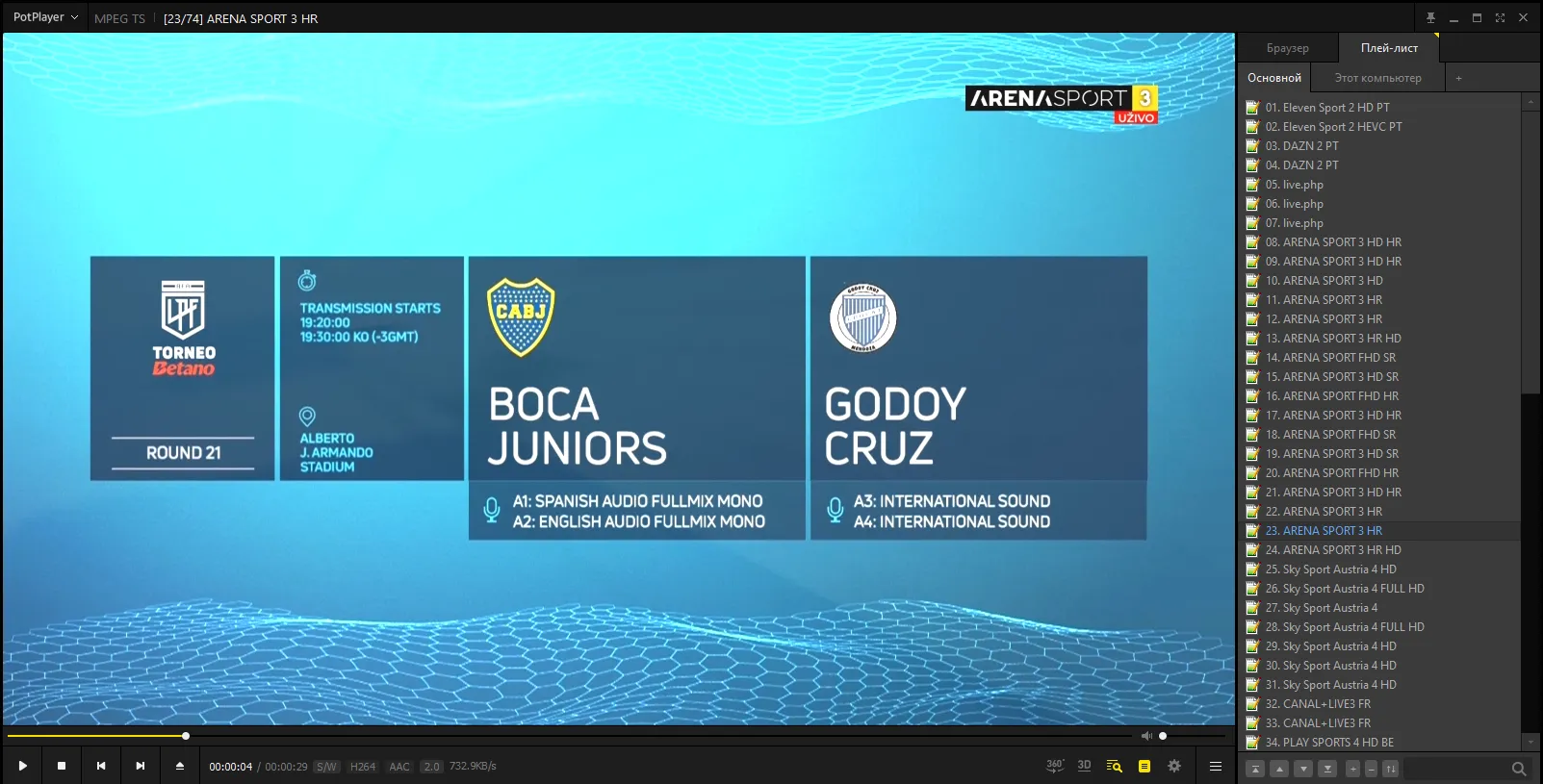Select playlist item 10. ARENA SPORT 3 HD
The width and height of the screenshot is (1543, 784).
(x=1381, y=281)
